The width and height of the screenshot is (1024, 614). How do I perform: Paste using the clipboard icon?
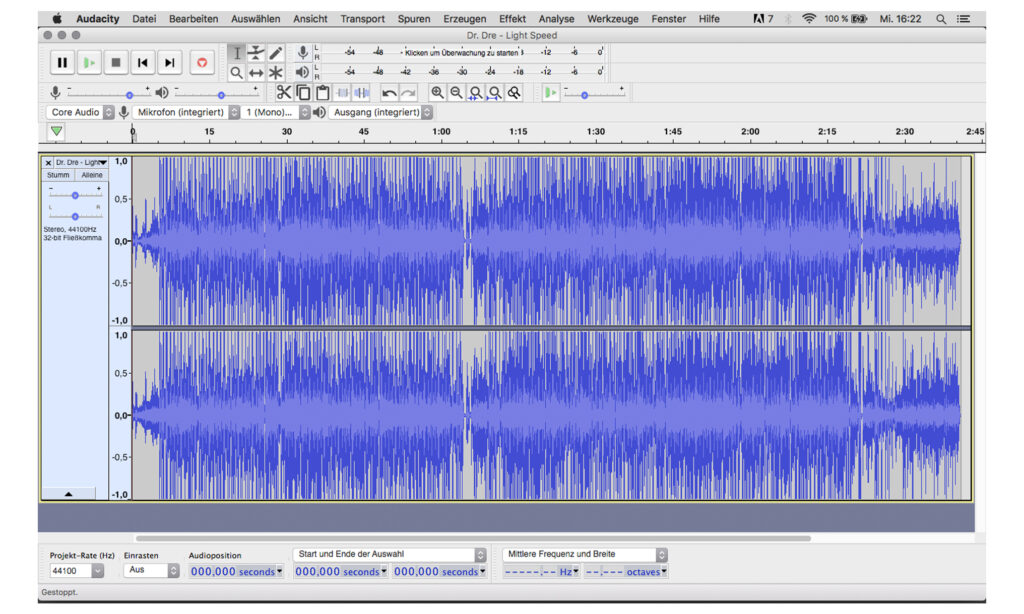(x=322, y=93)
